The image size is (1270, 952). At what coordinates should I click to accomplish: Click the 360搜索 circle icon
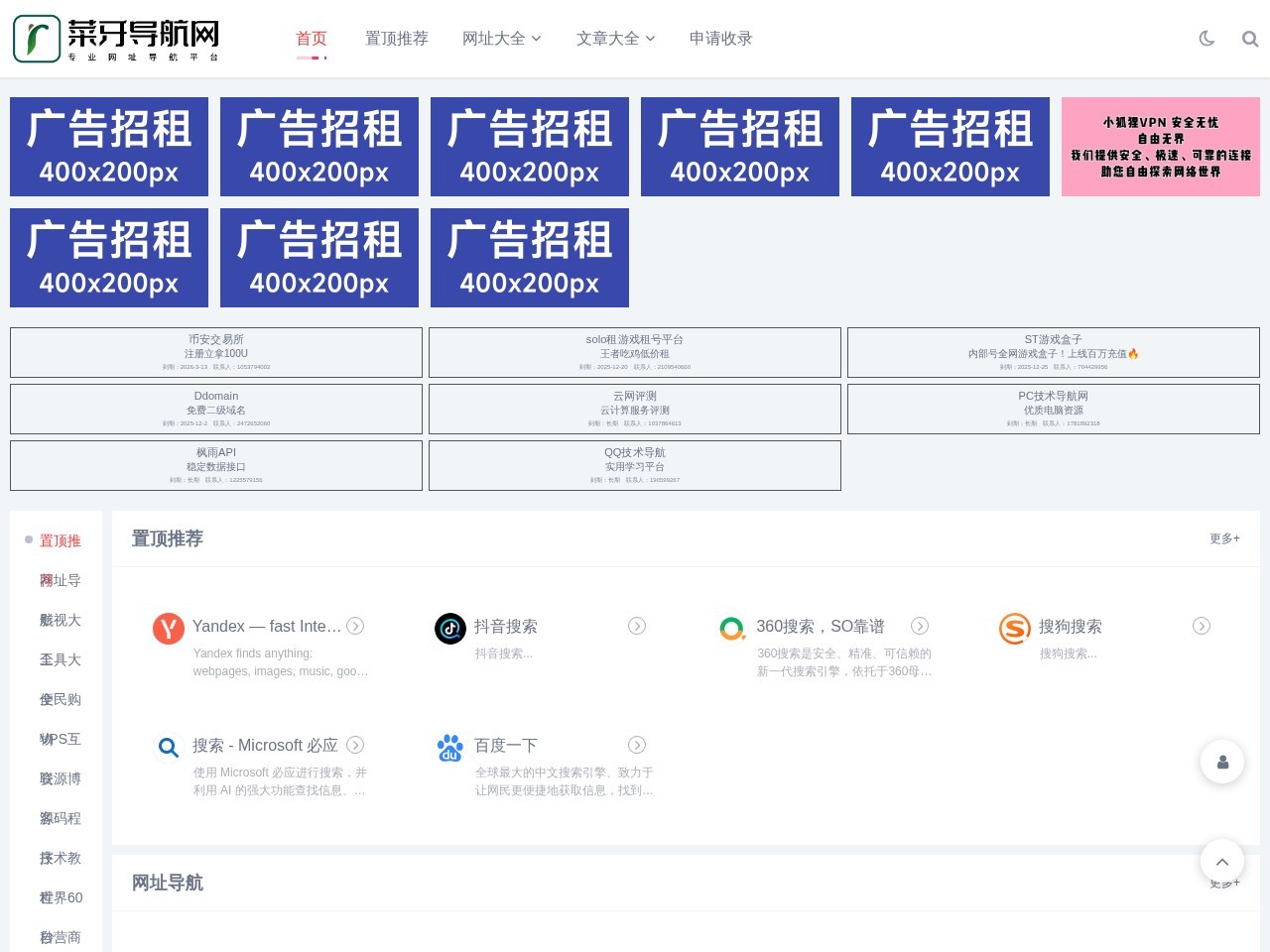[732, 629]
